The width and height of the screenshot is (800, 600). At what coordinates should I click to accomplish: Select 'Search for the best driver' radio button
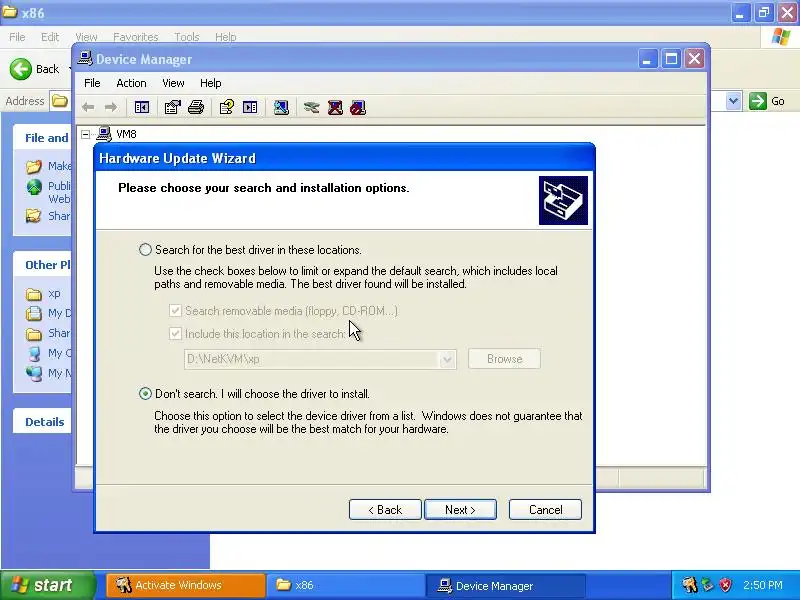click(x=145, y=249)
